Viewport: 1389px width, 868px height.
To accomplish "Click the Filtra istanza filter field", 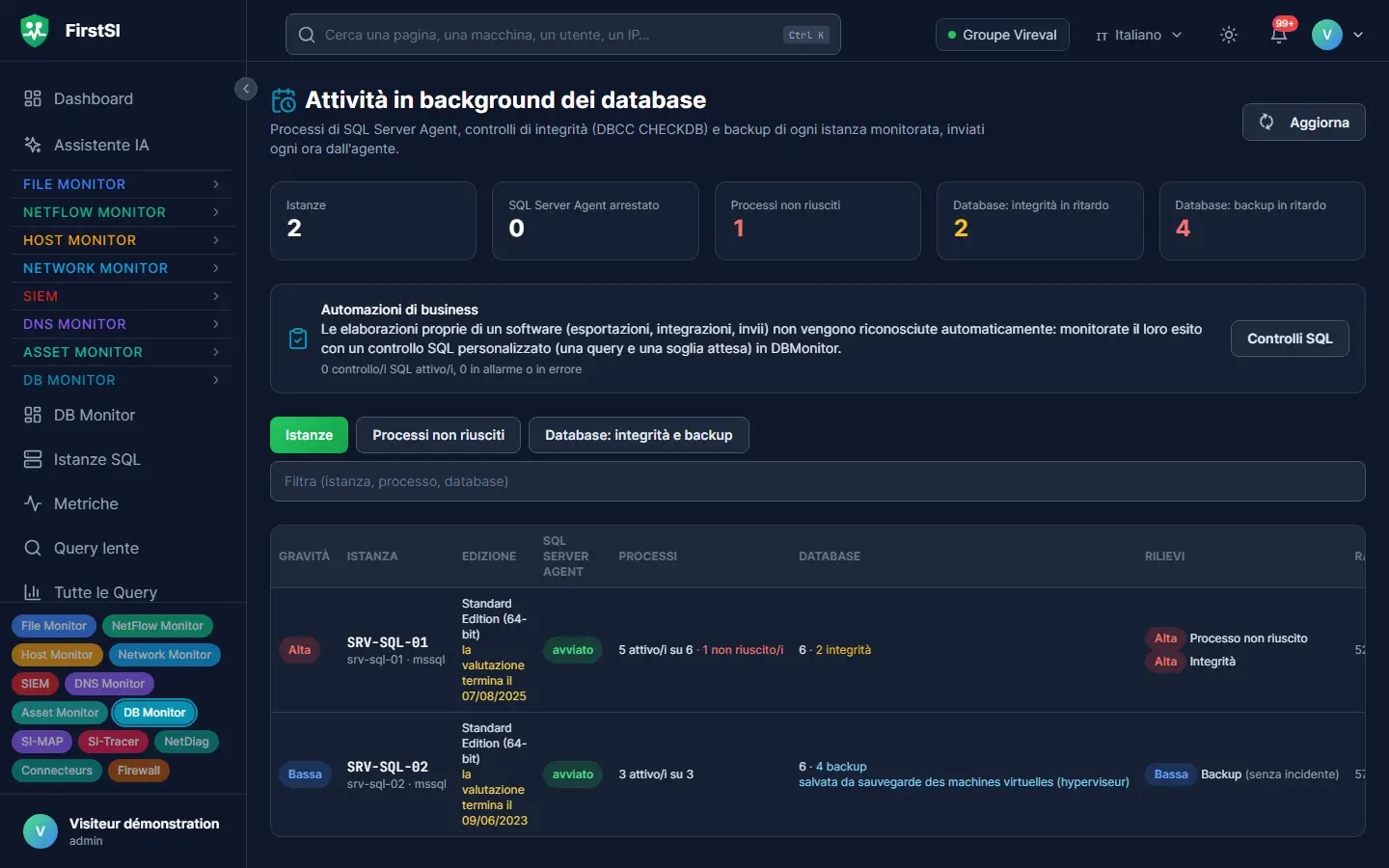I will click(818, 481).
